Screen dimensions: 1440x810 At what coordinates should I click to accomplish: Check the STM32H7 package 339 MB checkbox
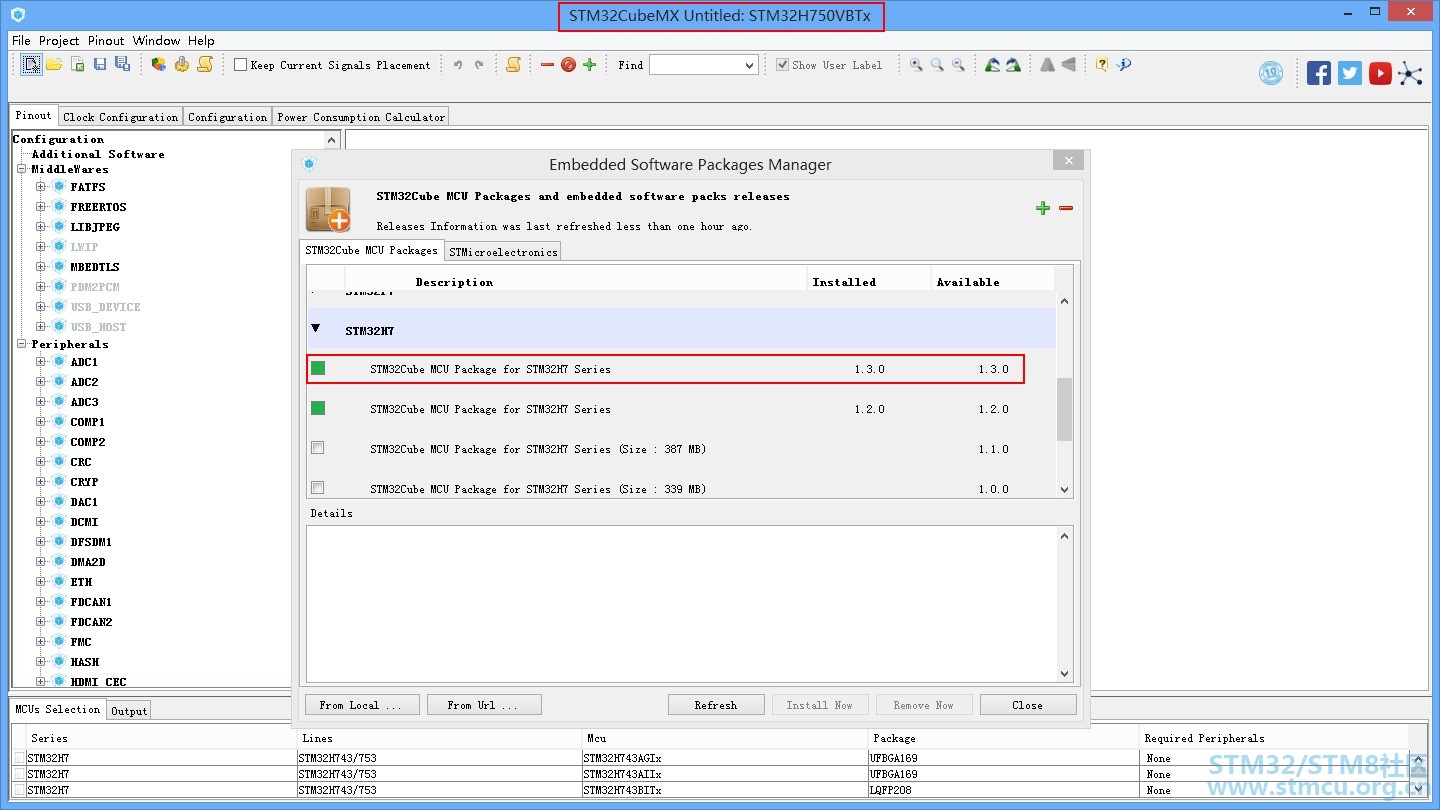318,488
